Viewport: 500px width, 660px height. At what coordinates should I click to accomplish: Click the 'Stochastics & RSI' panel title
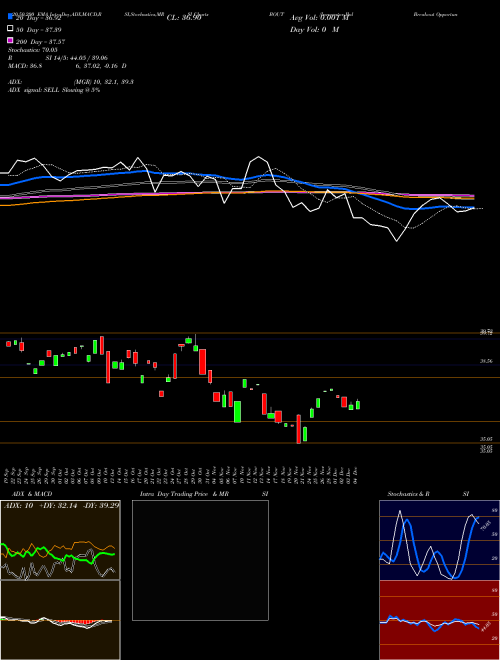coord(428,494)
